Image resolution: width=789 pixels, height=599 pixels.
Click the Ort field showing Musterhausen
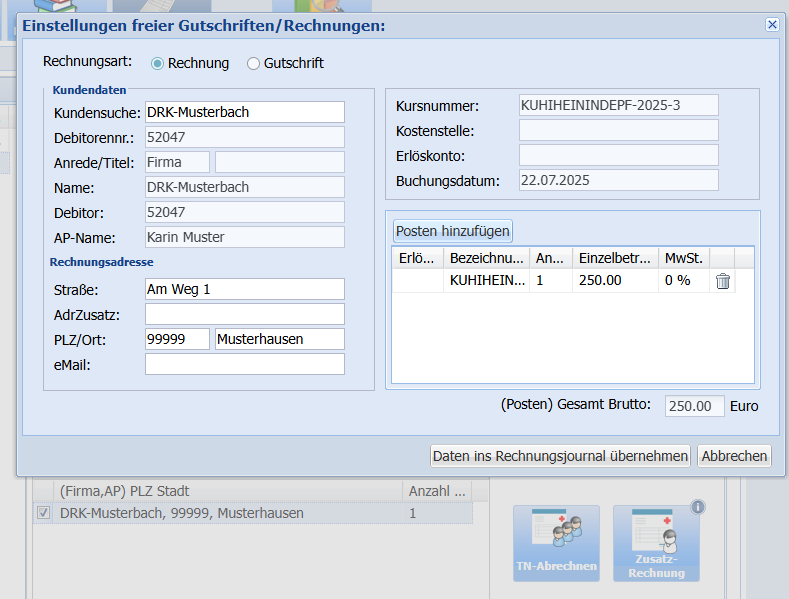point(279,339)
